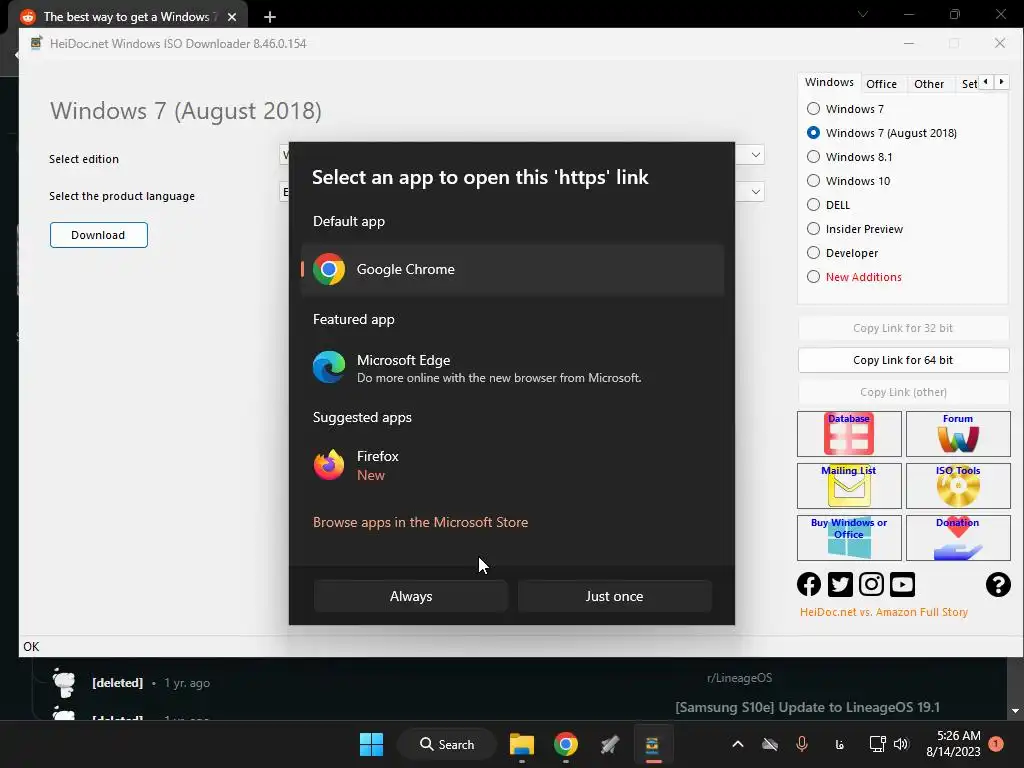1024x768 pixels.
Task: Open the taskbar clock and date
Action: click(x=953, y=744)
